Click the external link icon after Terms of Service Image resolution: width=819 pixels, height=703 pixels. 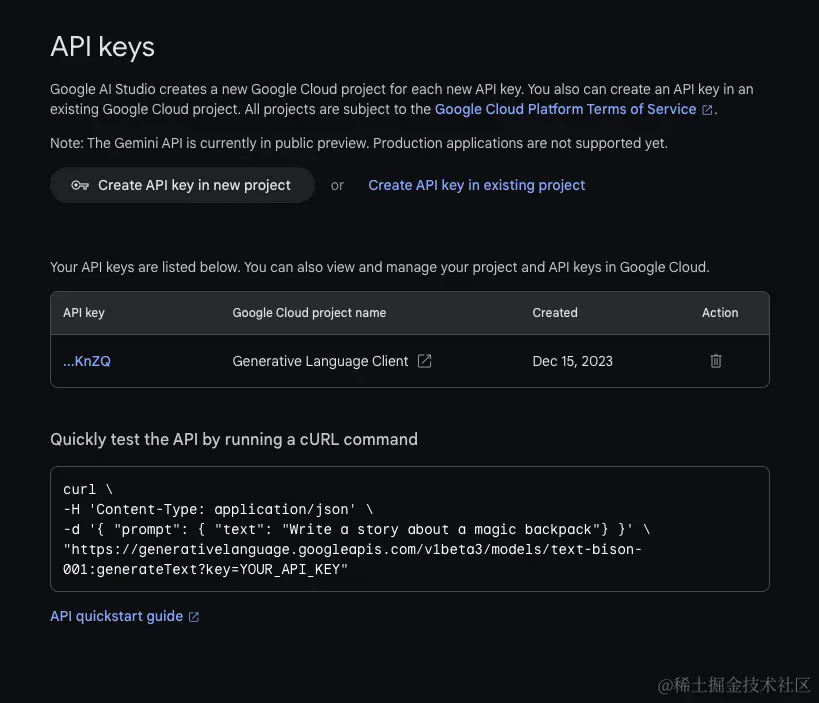[x=708, y=110]
